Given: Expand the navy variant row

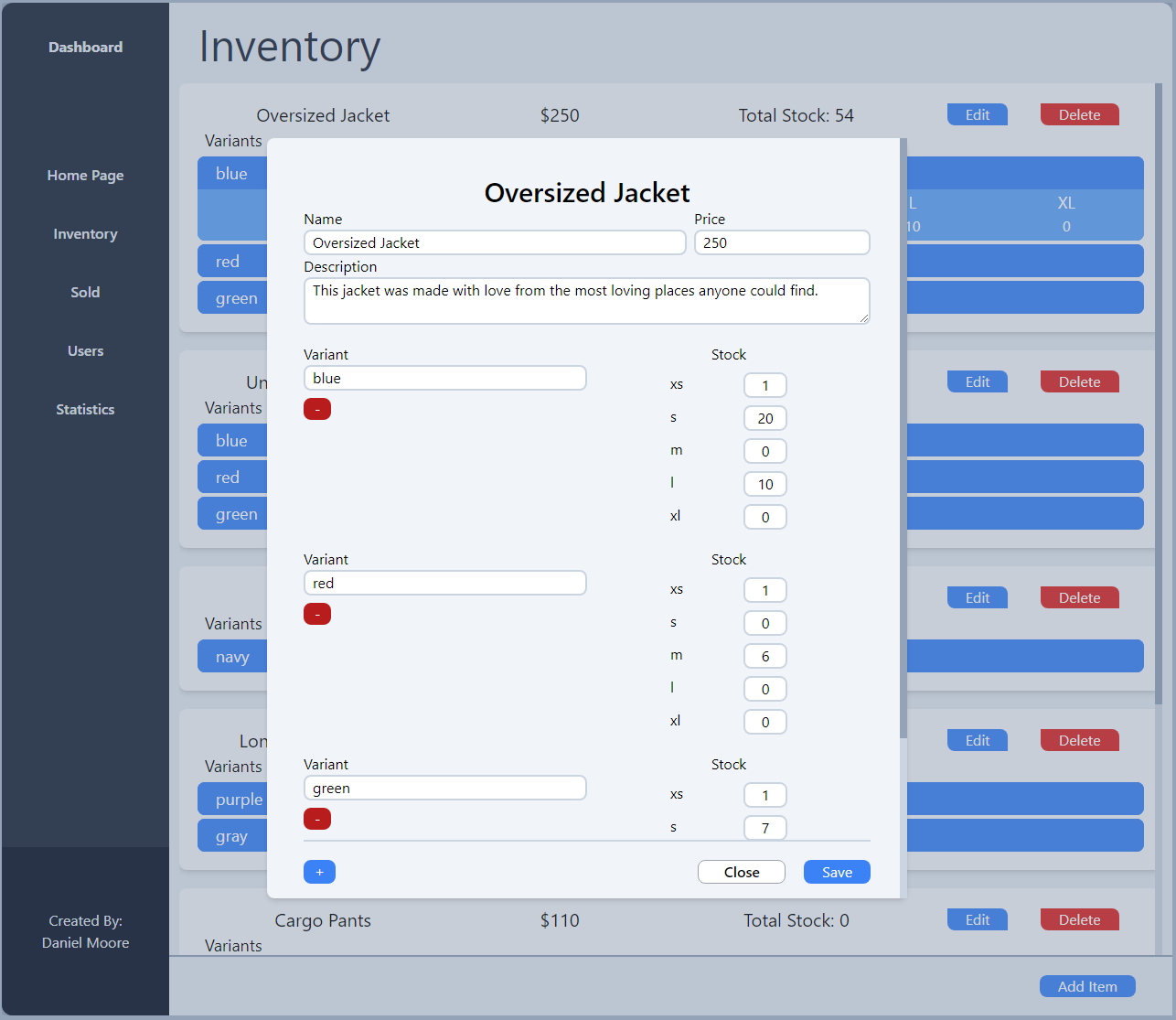Looking at the screenshot, I should (670, 656).
